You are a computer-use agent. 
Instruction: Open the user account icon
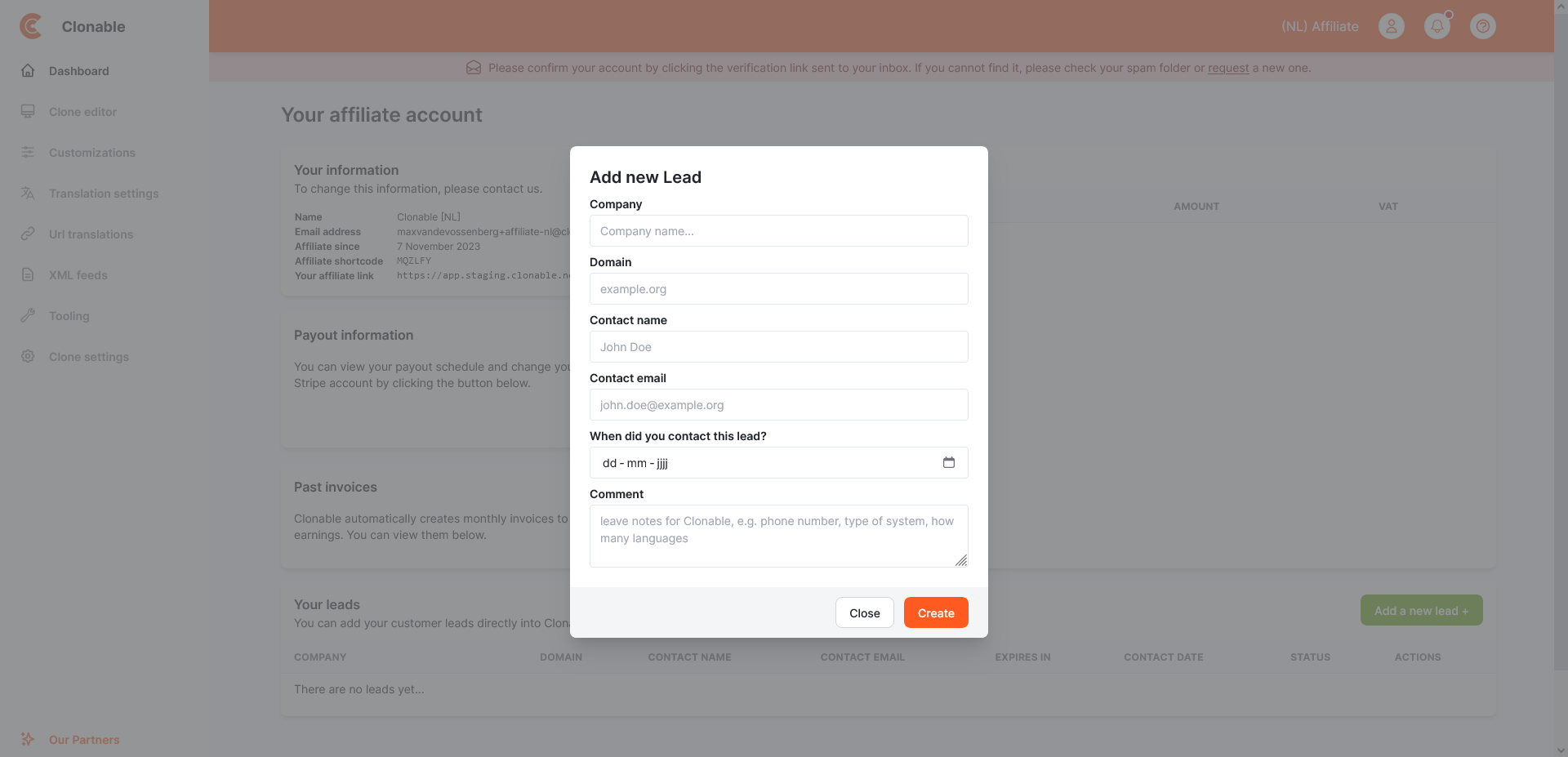tap(1391, 26)
